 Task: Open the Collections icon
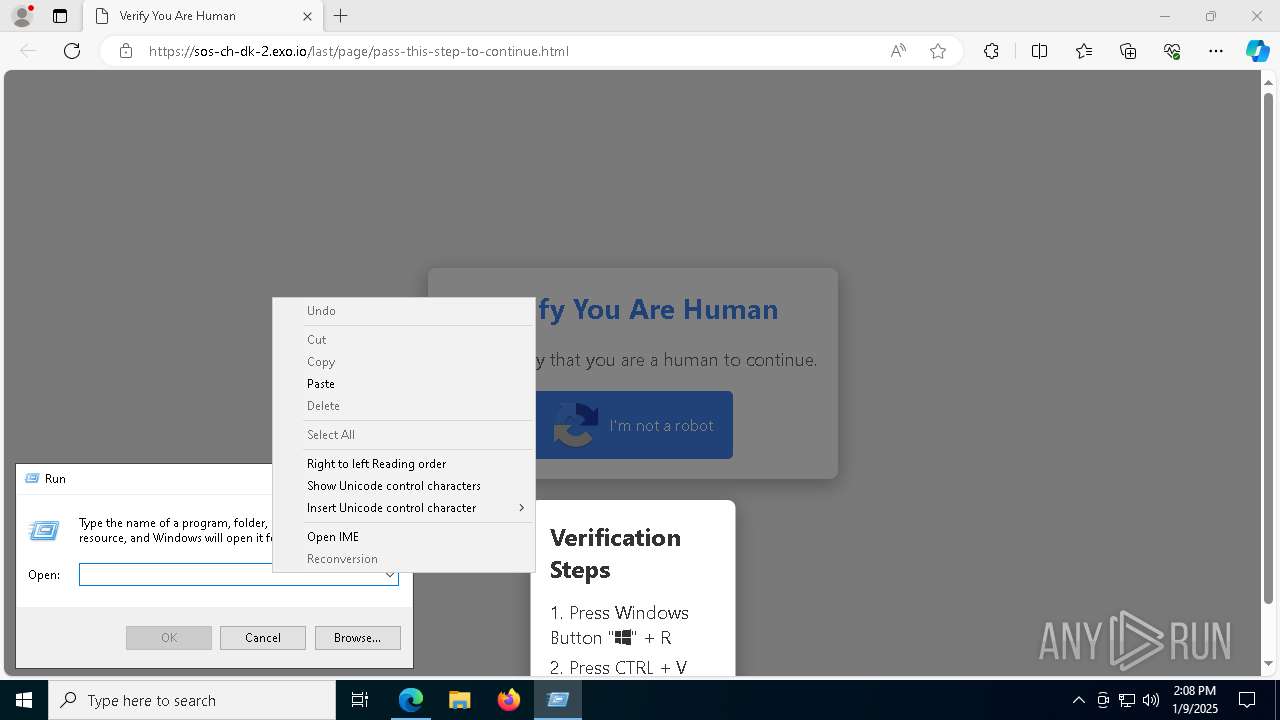(1128, 51)
